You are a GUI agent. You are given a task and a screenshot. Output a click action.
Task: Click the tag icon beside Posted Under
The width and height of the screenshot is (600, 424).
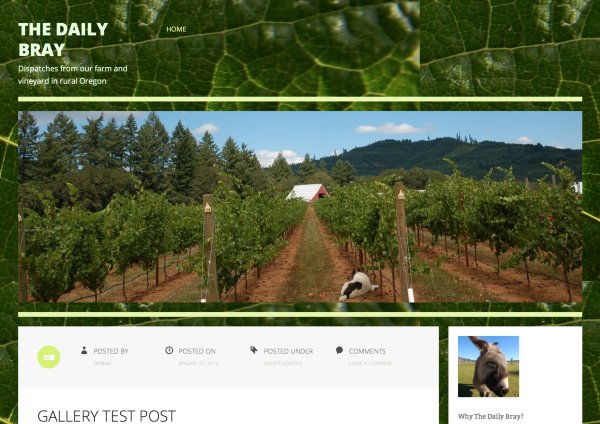[254, 350]
